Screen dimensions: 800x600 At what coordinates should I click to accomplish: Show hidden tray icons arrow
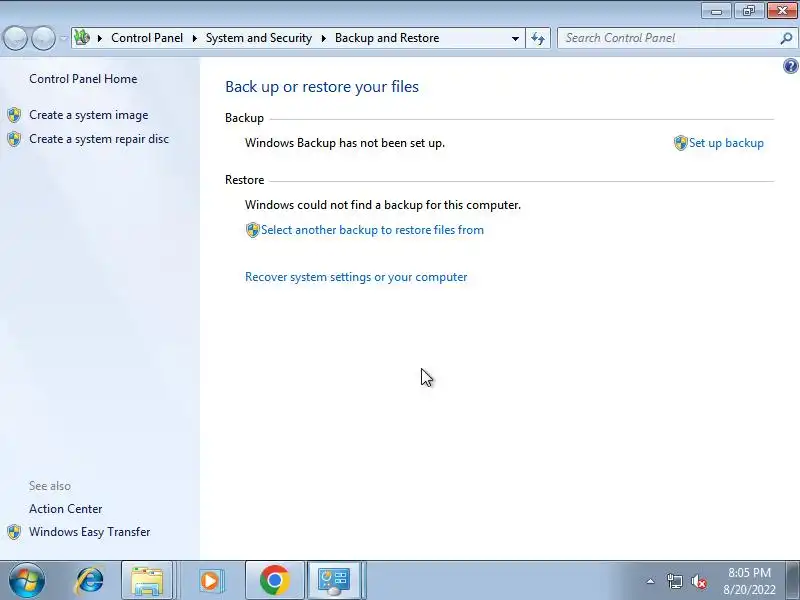point(651,581)
